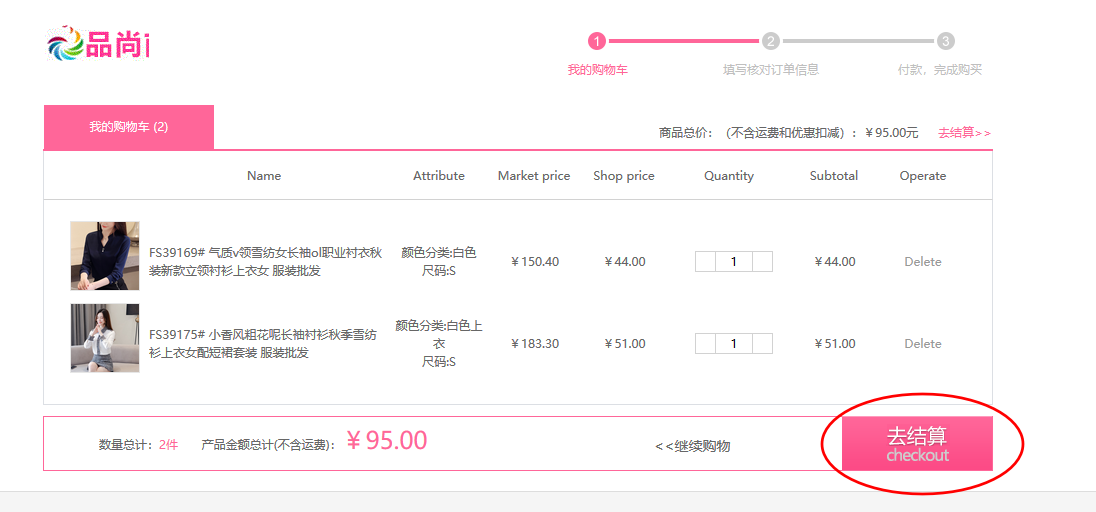Click the 品尚 site logo
Viewport: 1096px width, 512px height.
tap(98, 44)
